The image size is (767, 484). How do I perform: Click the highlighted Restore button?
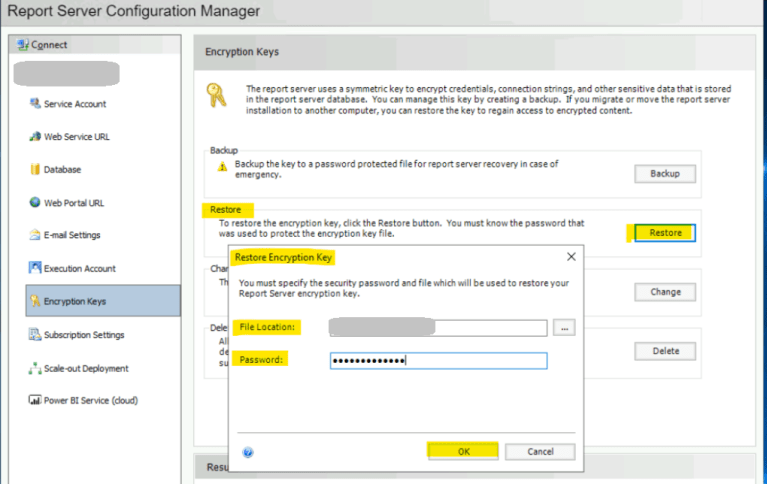click(665, 233)
